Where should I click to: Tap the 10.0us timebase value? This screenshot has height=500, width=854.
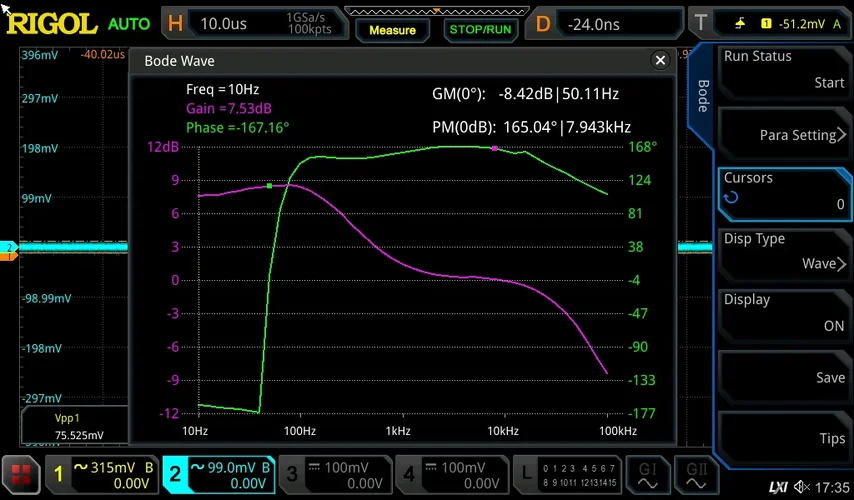tap(223, 24)
